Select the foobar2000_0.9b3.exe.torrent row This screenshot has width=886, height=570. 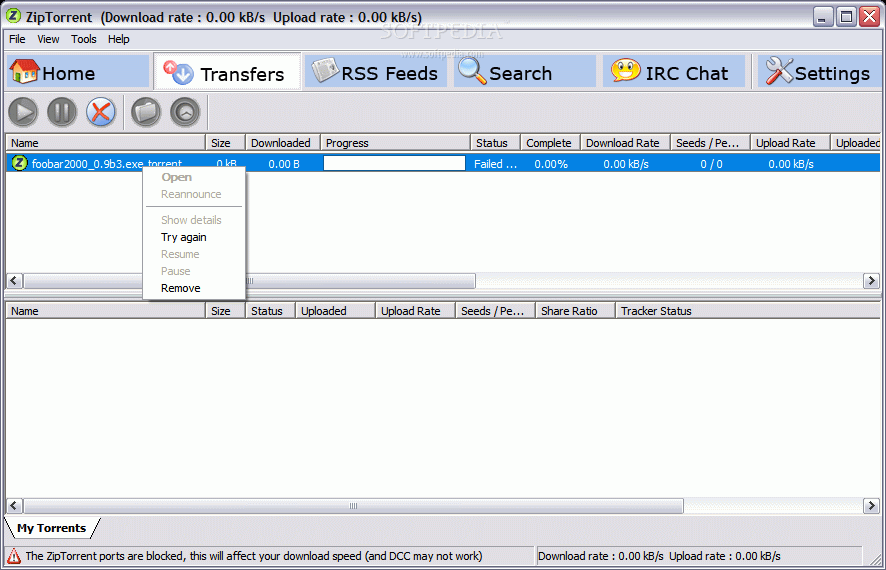click(x=443, y=164)
